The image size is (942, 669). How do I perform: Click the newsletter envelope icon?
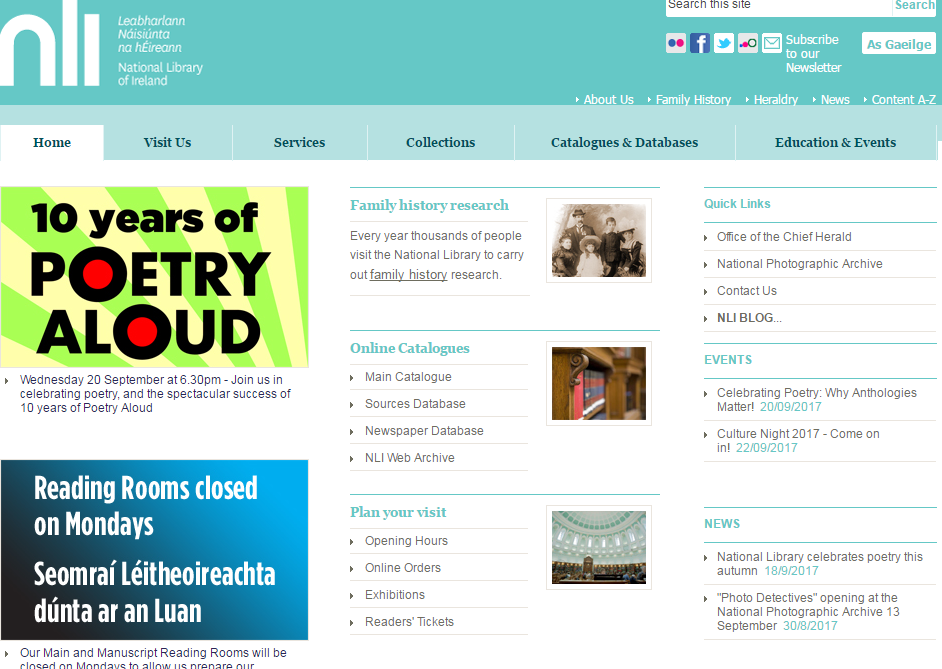click(772, 43)
